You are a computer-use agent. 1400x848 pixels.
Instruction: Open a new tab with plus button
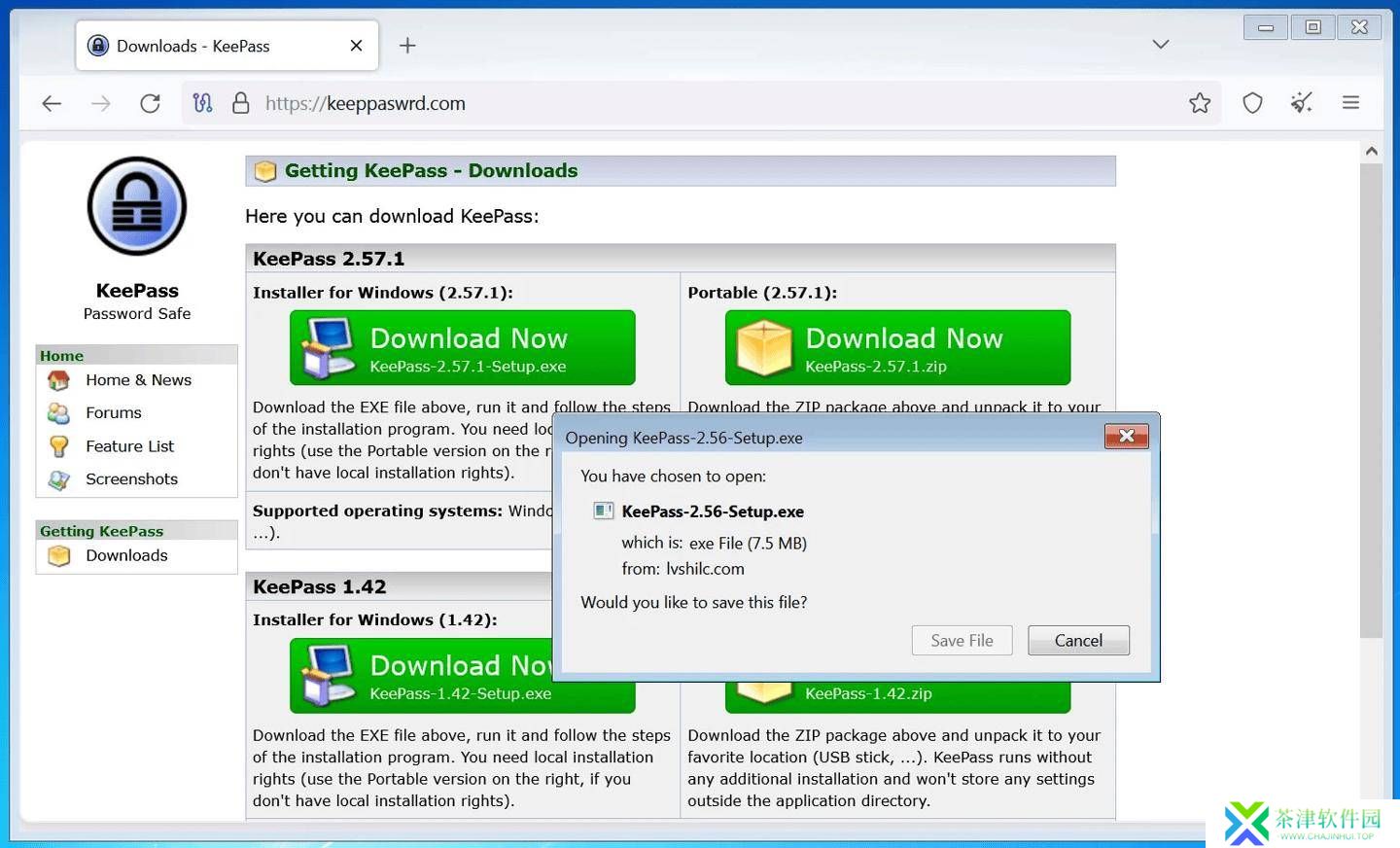407,46
